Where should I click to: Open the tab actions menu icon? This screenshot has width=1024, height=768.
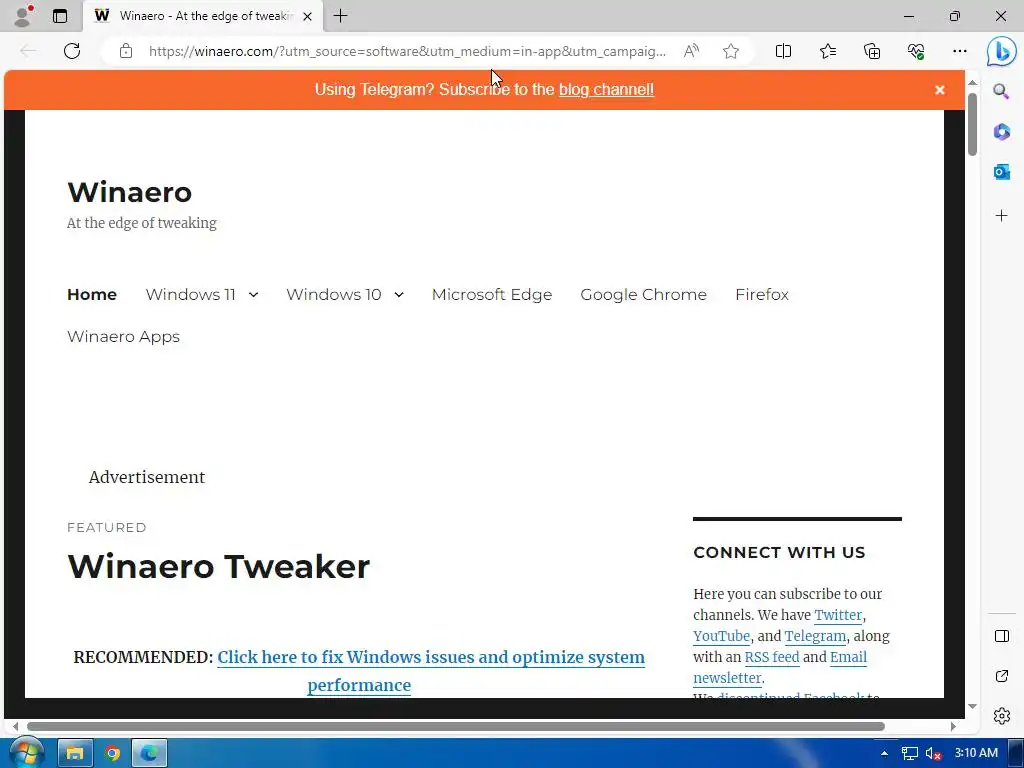click(60, 16)
